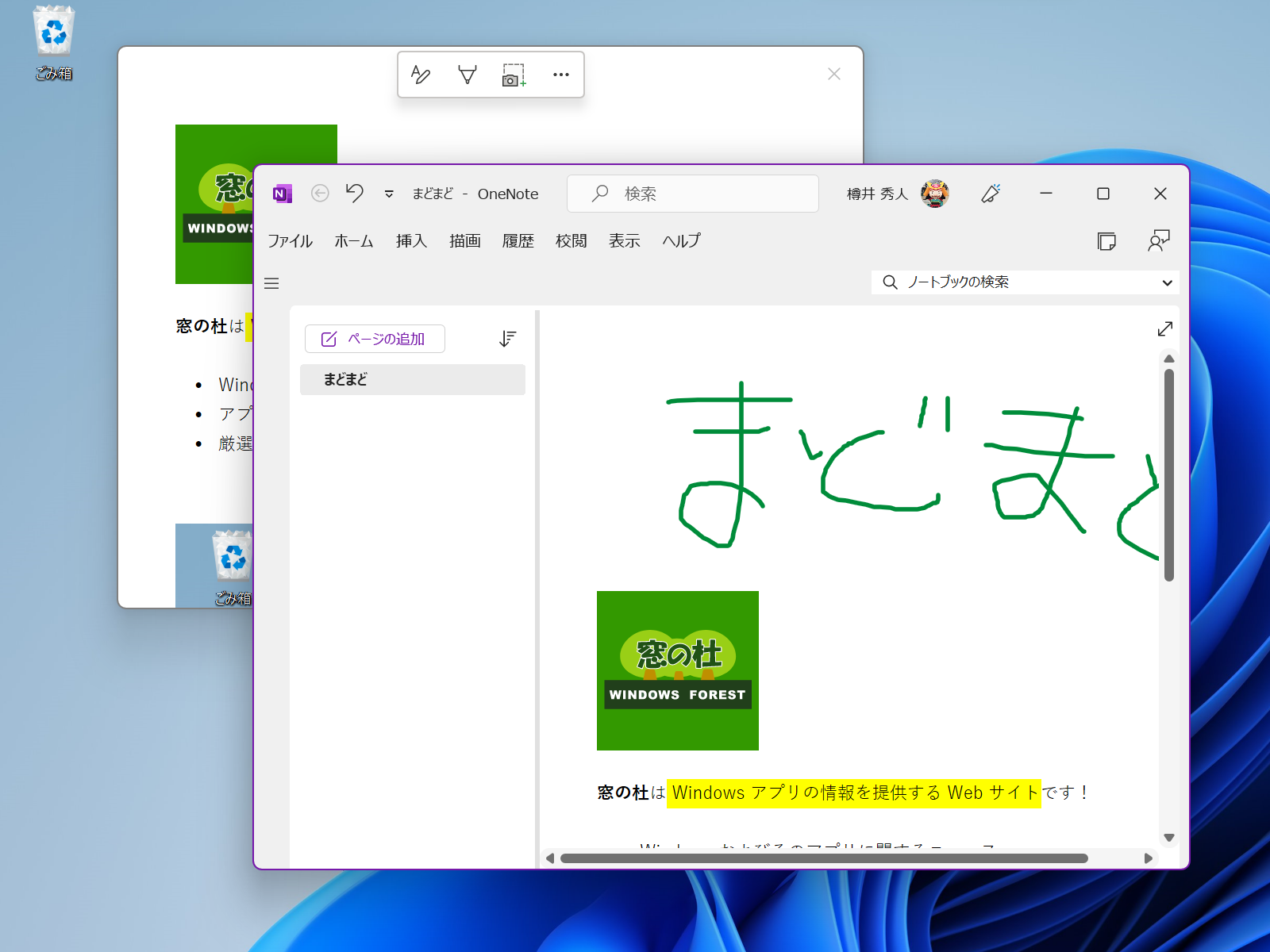Select the highlighter tool in the floating toolbar
Viewport: 1270px width, 952px height.
[467, 74]
